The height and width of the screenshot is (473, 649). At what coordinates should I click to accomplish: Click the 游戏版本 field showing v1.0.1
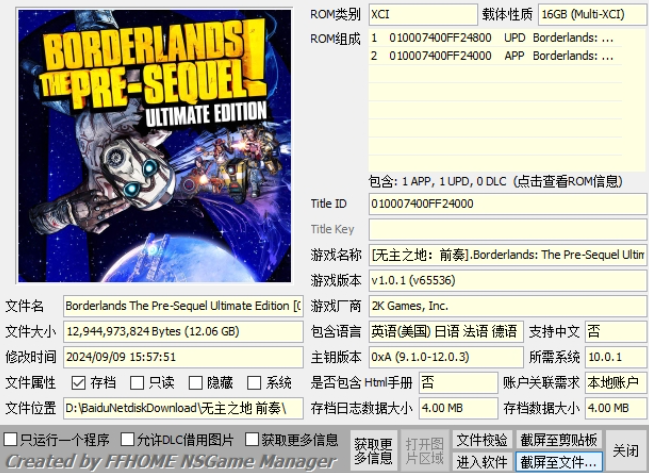pos(507,281)
